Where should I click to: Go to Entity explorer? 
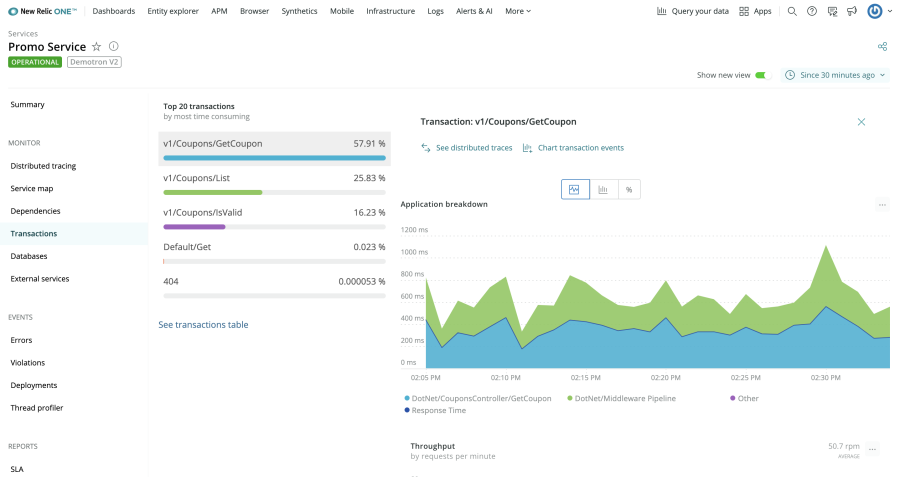(173, 11)
